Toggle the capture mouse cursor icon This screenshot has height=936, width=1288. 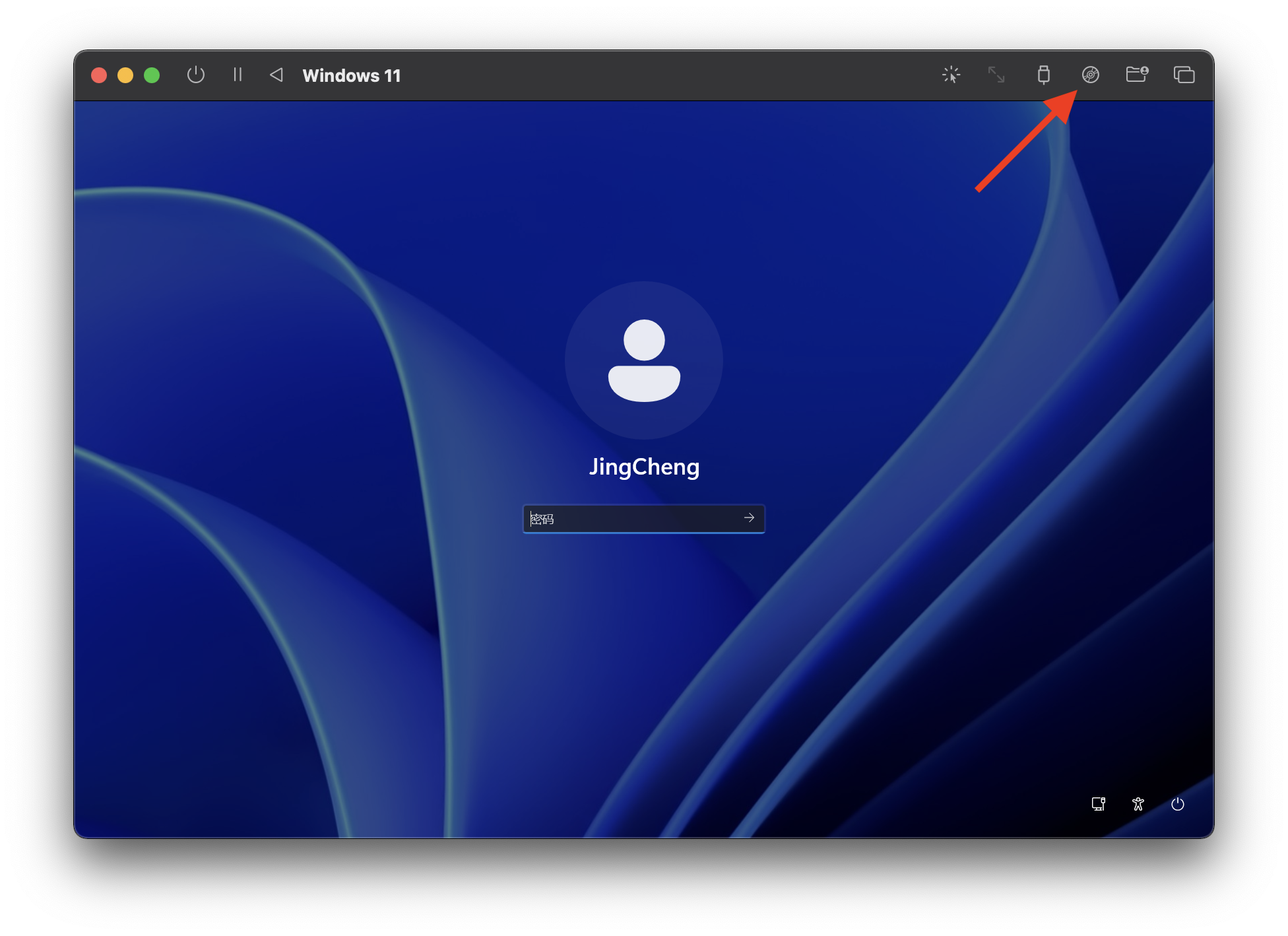coord(951,75)
